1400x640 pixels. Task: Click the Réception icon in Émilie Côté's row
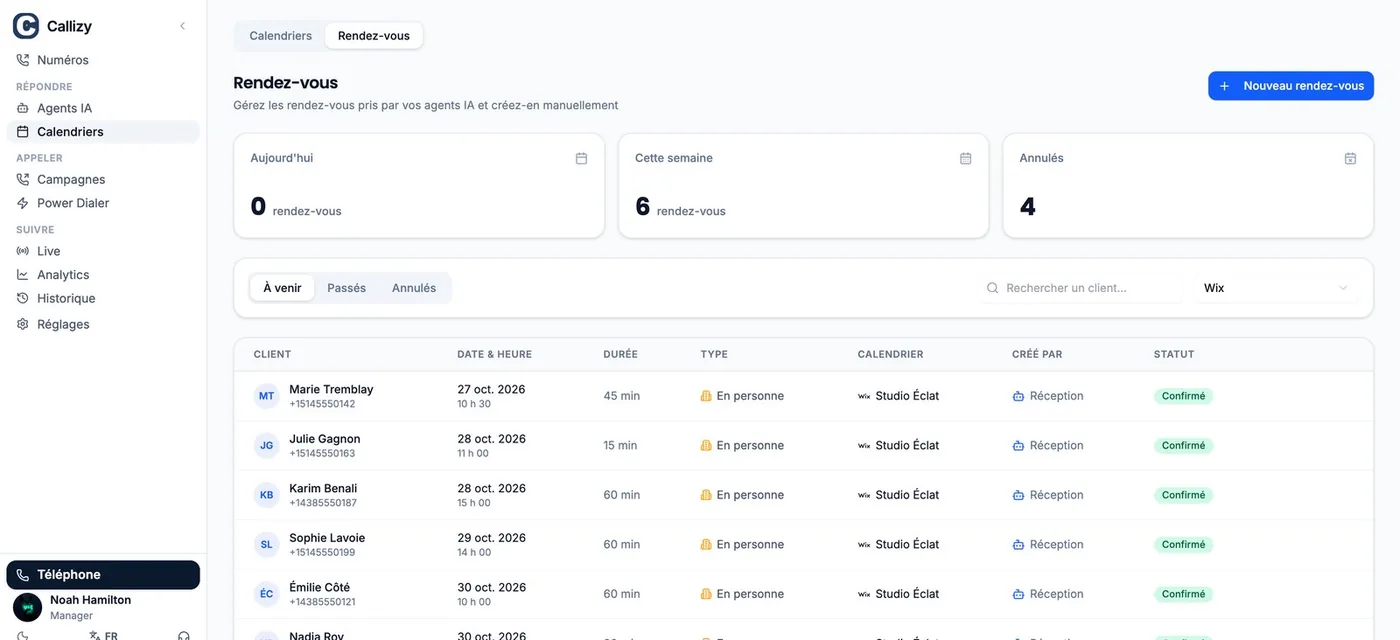1018,594
